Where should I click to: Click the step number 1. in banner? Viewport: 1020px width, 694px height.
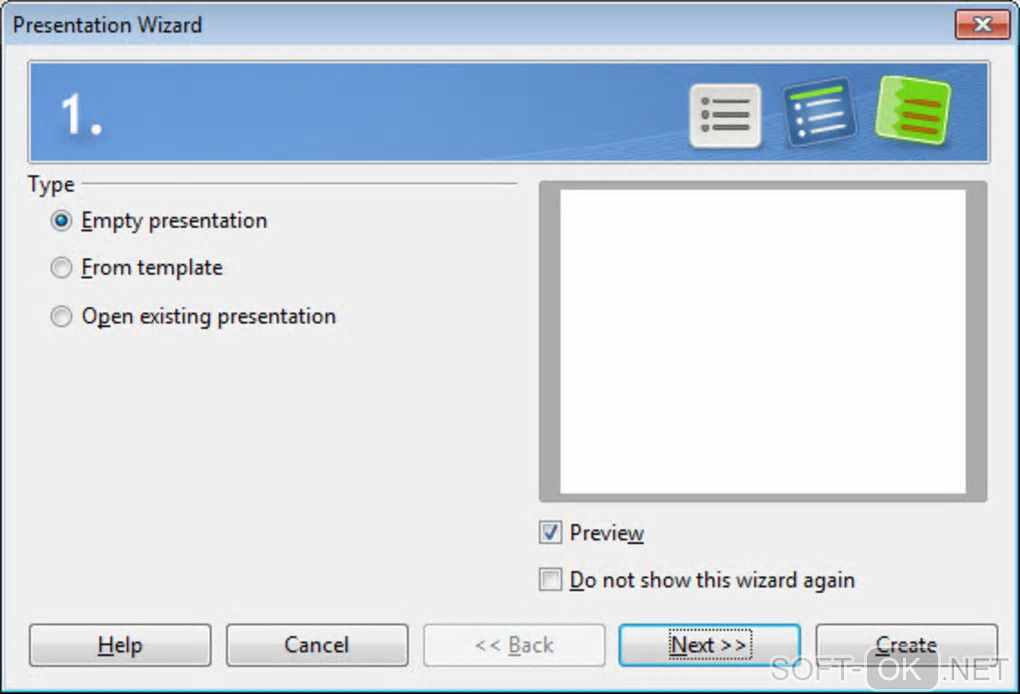click(81, 114)
